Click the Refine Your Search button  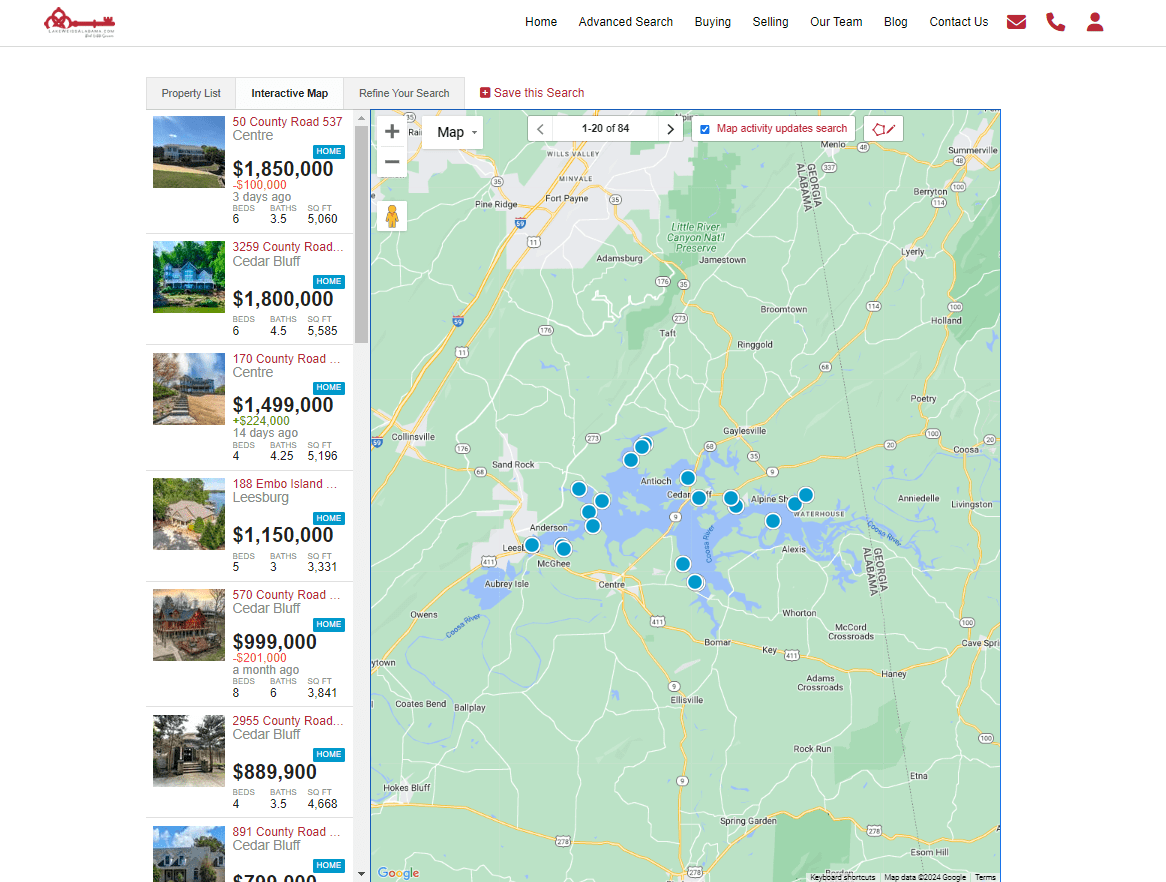click(x=404, y=92)
